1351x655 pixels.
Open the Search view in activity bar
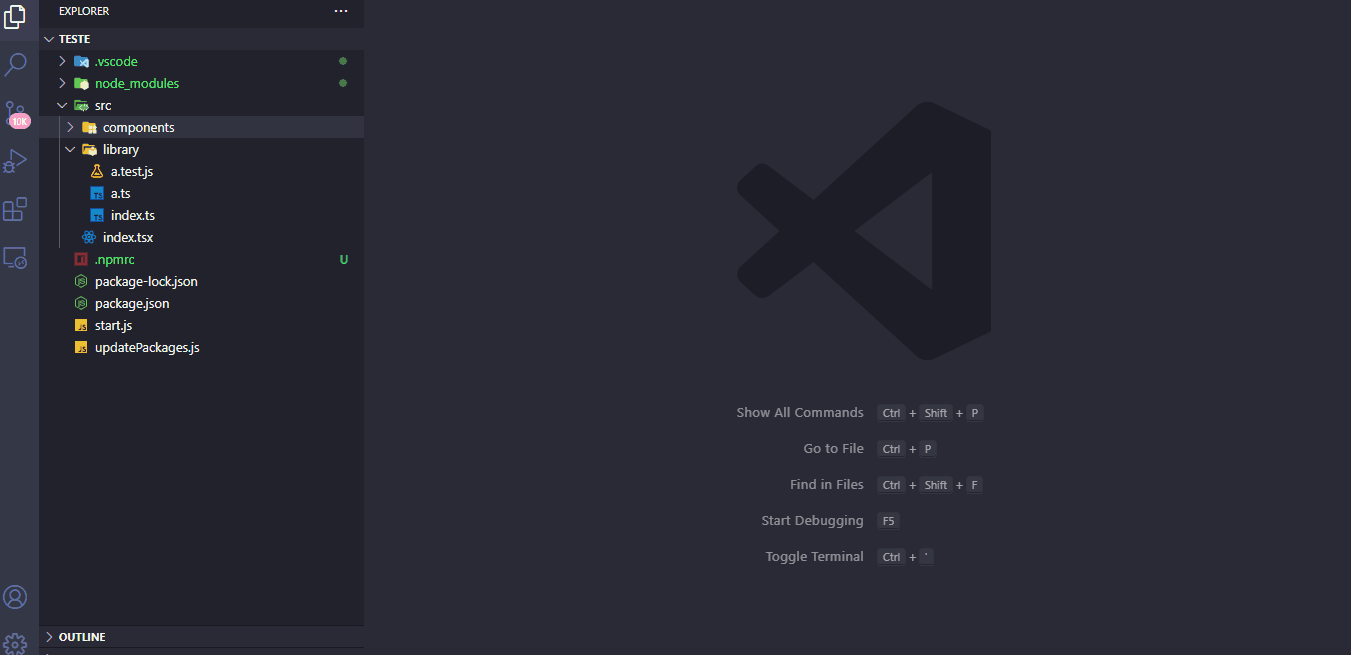click(x=15, y=65)
